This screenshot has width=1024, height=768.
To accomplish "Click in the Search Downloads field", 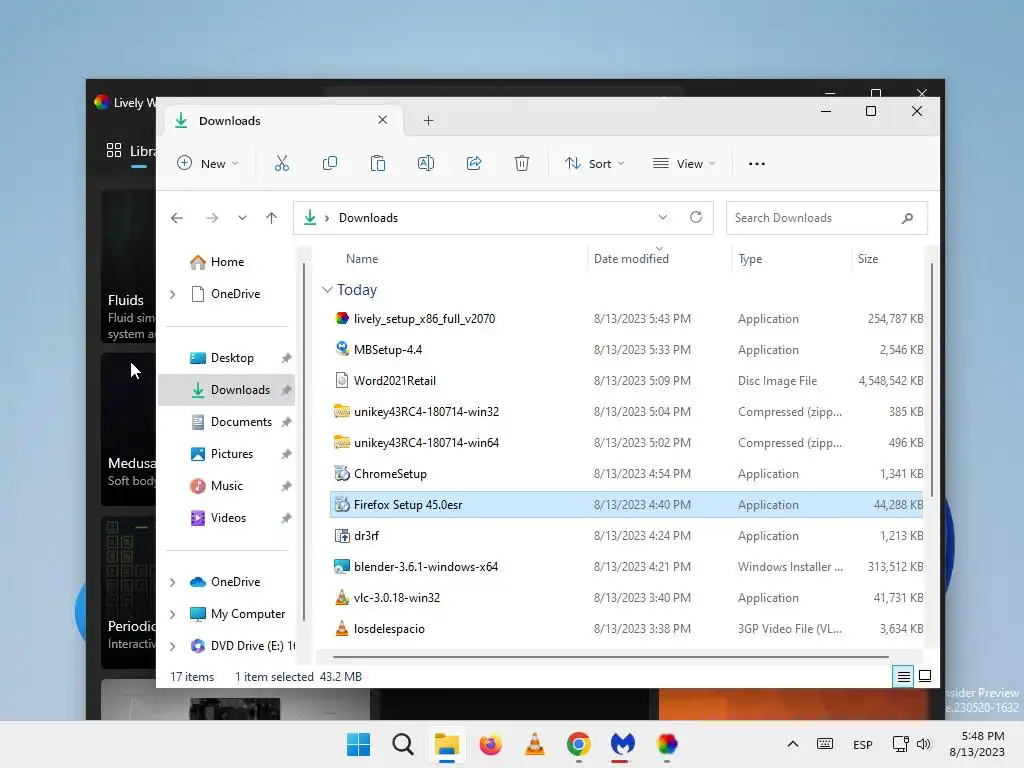I will 827,218.
